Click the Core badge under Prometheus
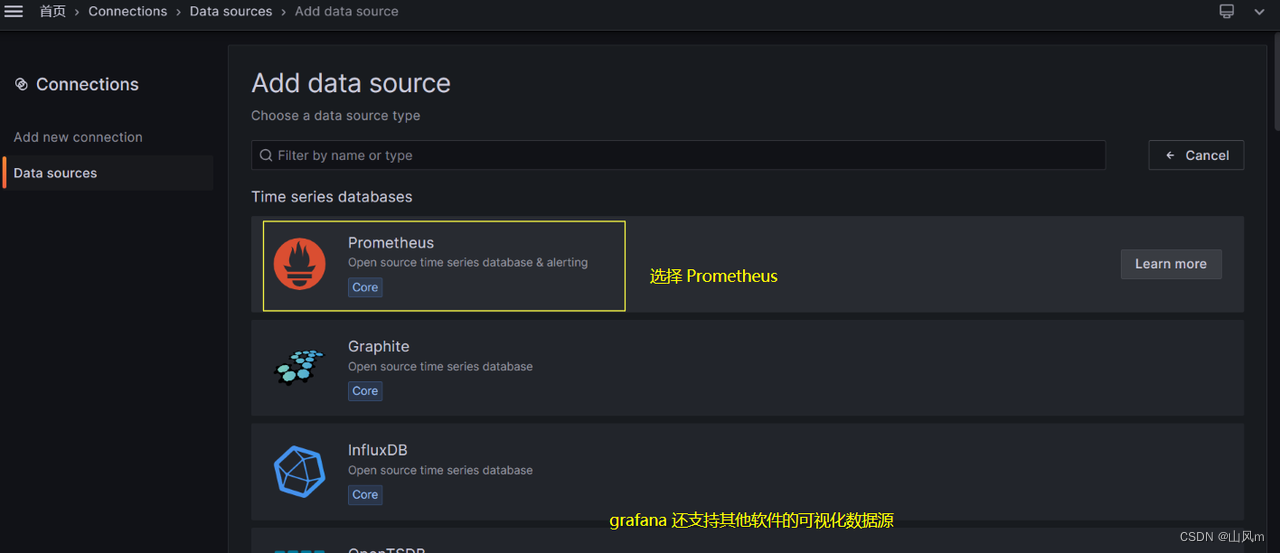Image resolution: width=1280 pixels, height=553 pixels. (x=365, y=287)
